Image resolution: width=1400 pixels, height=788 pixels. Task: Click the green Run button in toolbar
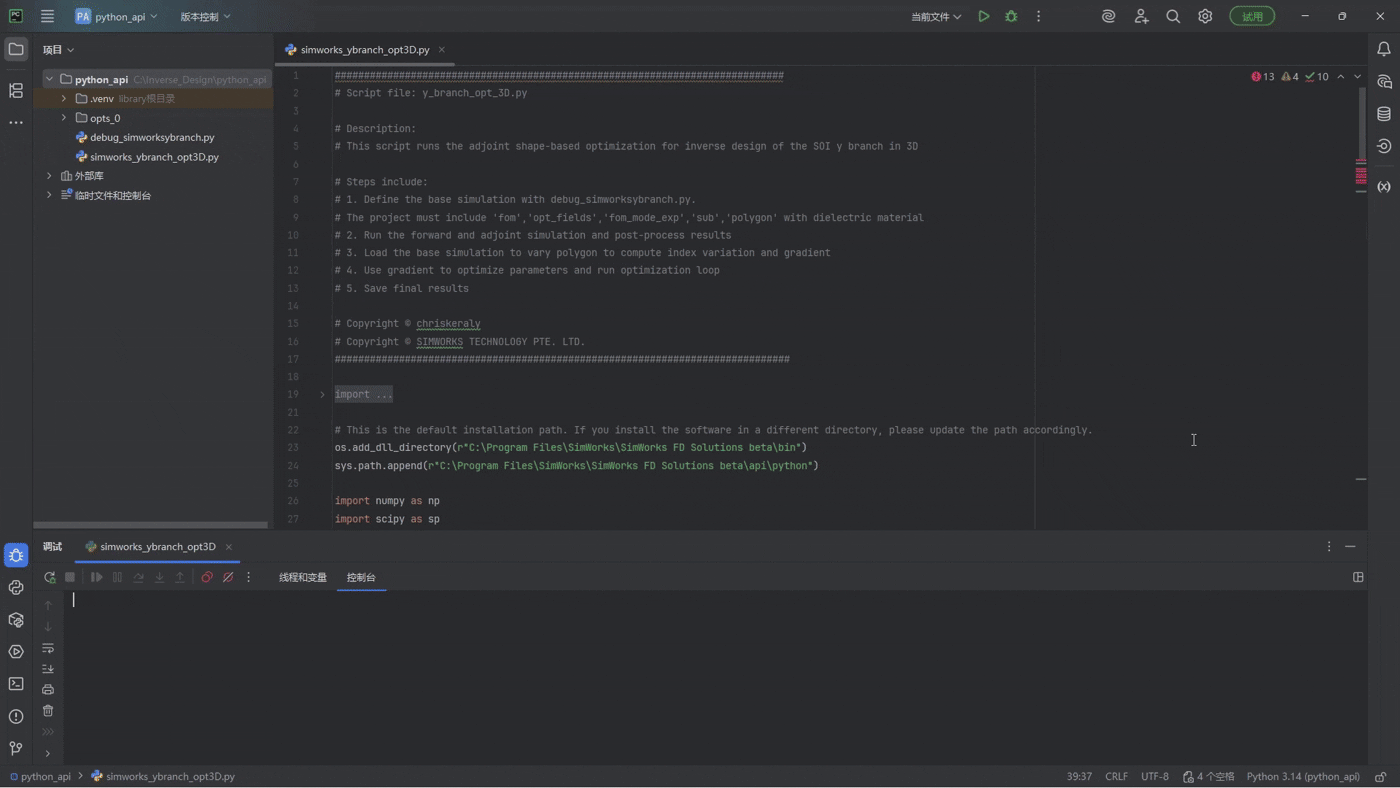[x=984, y=16]
